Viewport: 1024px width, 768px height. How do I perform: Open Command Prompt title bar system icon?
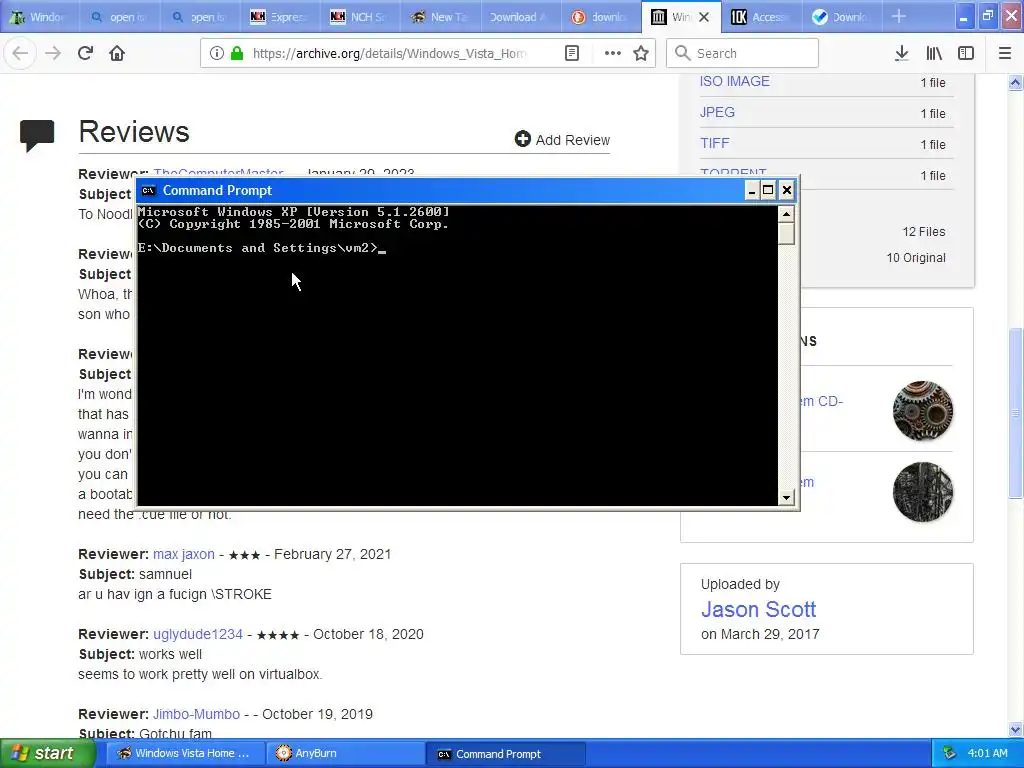[149, 191]
